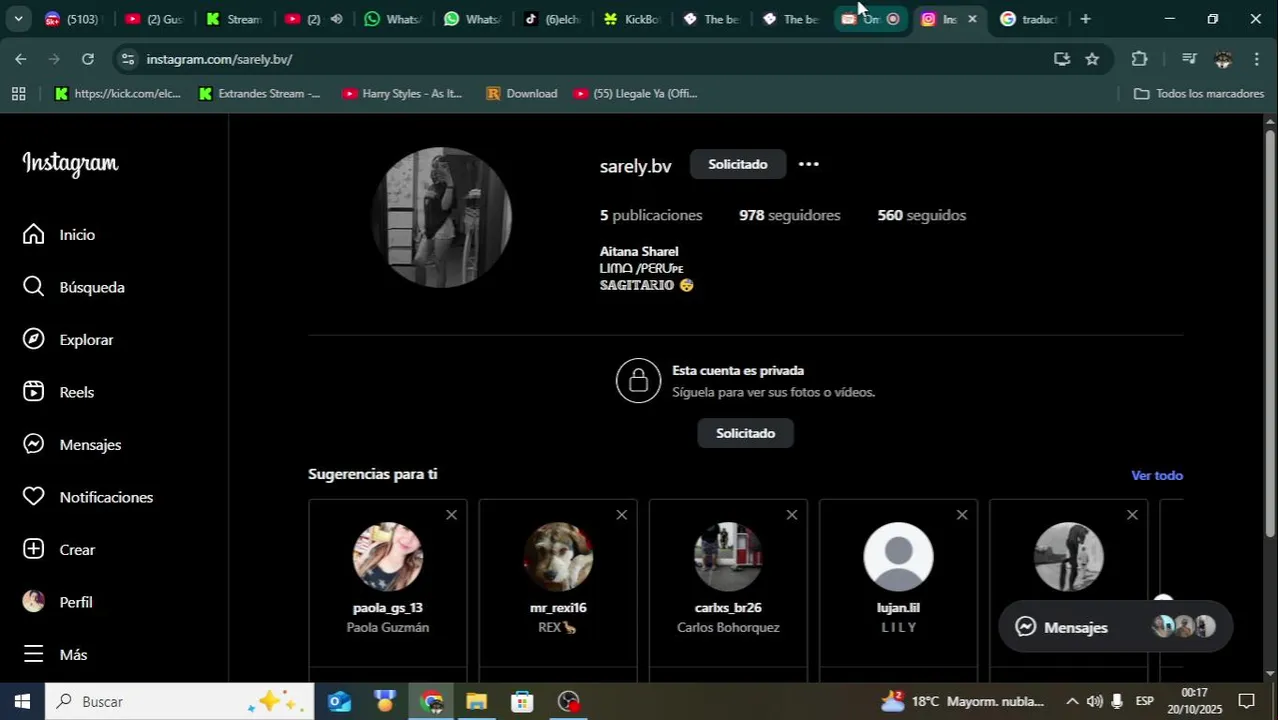Open kick.com/elc bookmark
This screenshot has width=1278, height=720.
point(118,93)
